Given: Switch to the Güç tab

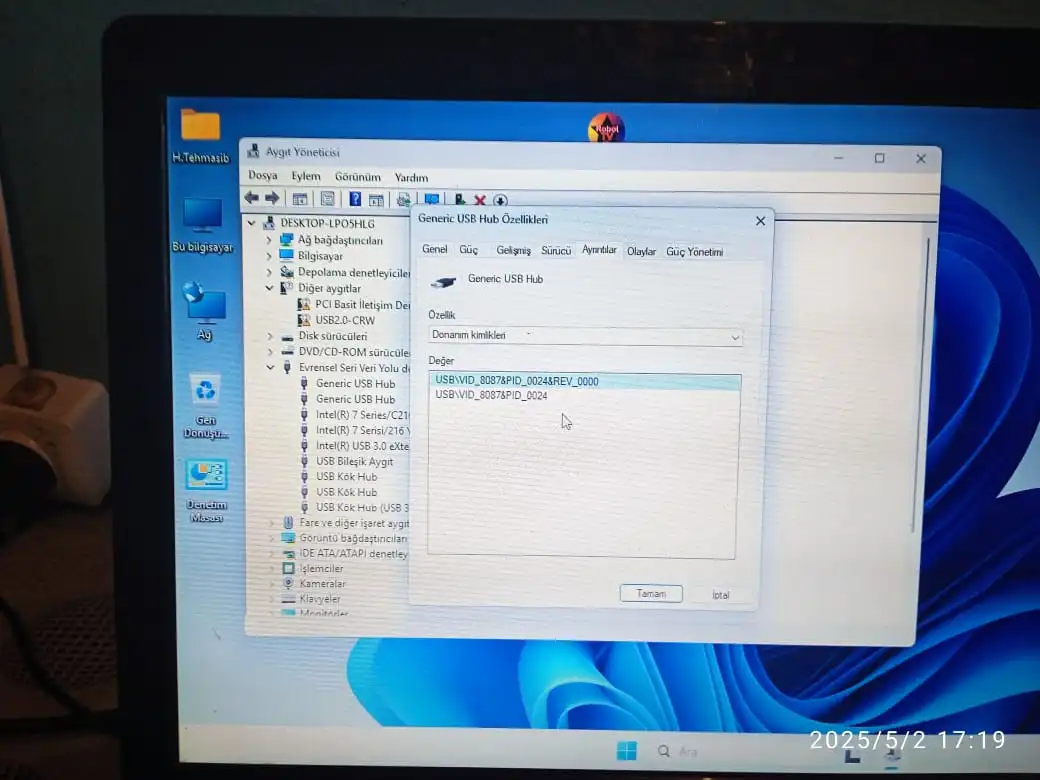Looking at the screenshot, I should pyautogui.click(x=469, y=250).
